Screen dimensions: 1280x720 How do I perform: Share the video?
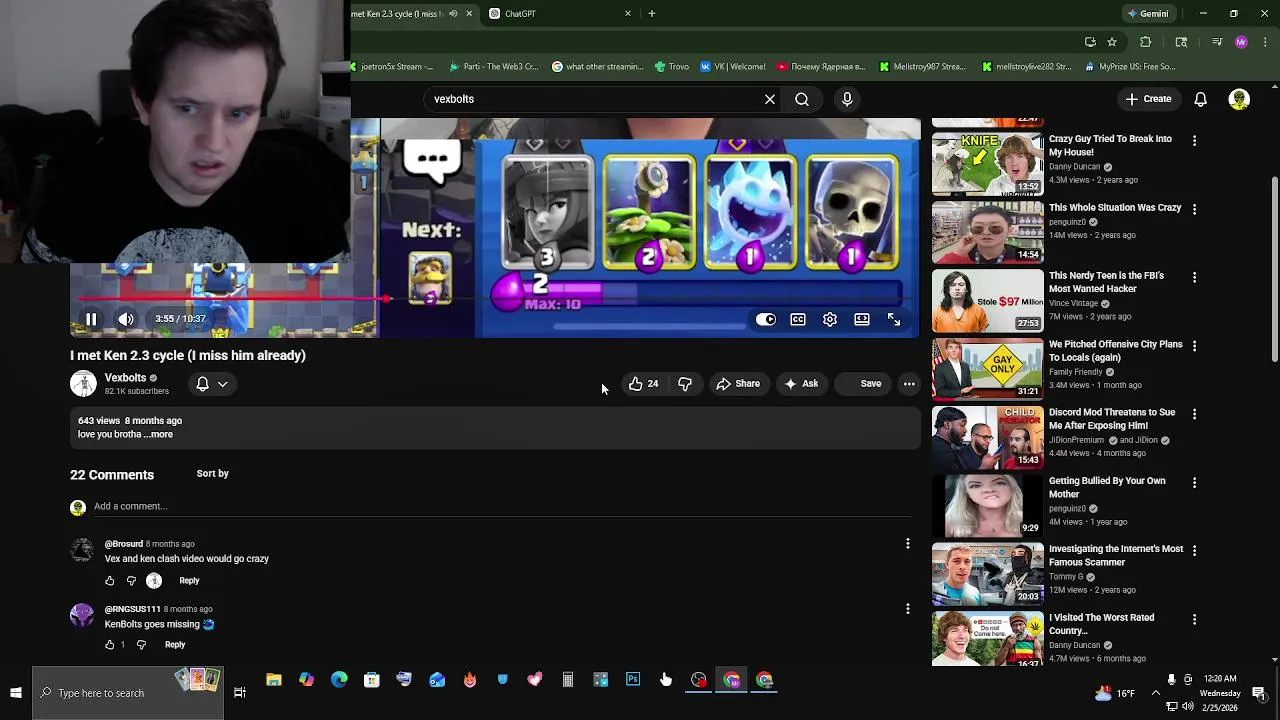tap(738, 384)
